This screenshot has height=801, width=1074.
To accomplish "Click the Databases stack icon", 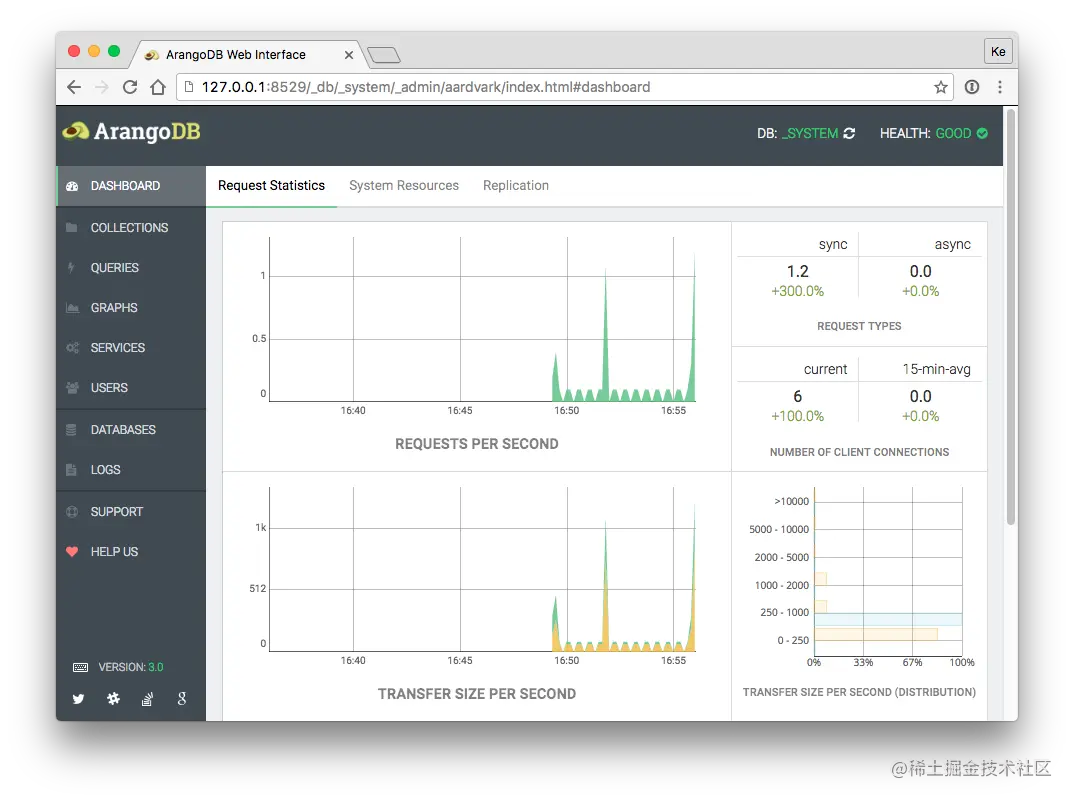I will 71,430.
